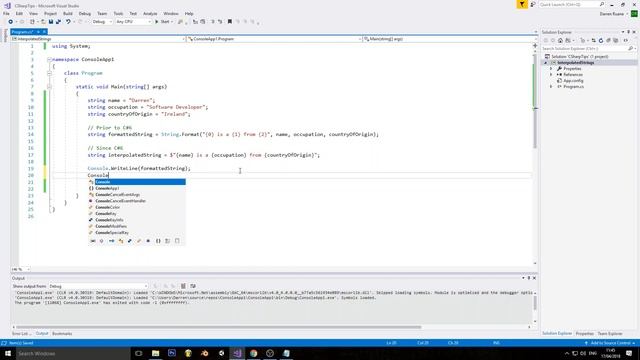Open File Explorer from the taskbar
The height and width of the screenshot is (360, 640).
pyautogui.click(x=156, y=353)
